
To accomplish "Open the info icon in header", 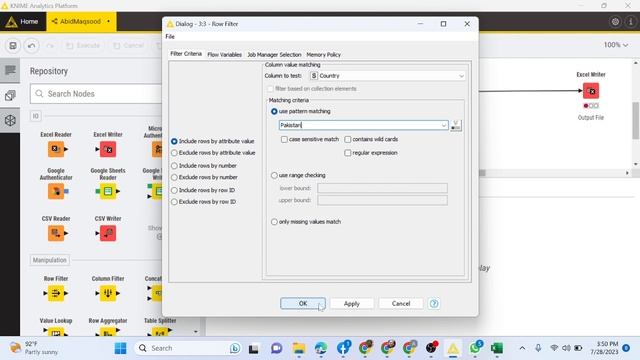I will (x=631, y=22).
